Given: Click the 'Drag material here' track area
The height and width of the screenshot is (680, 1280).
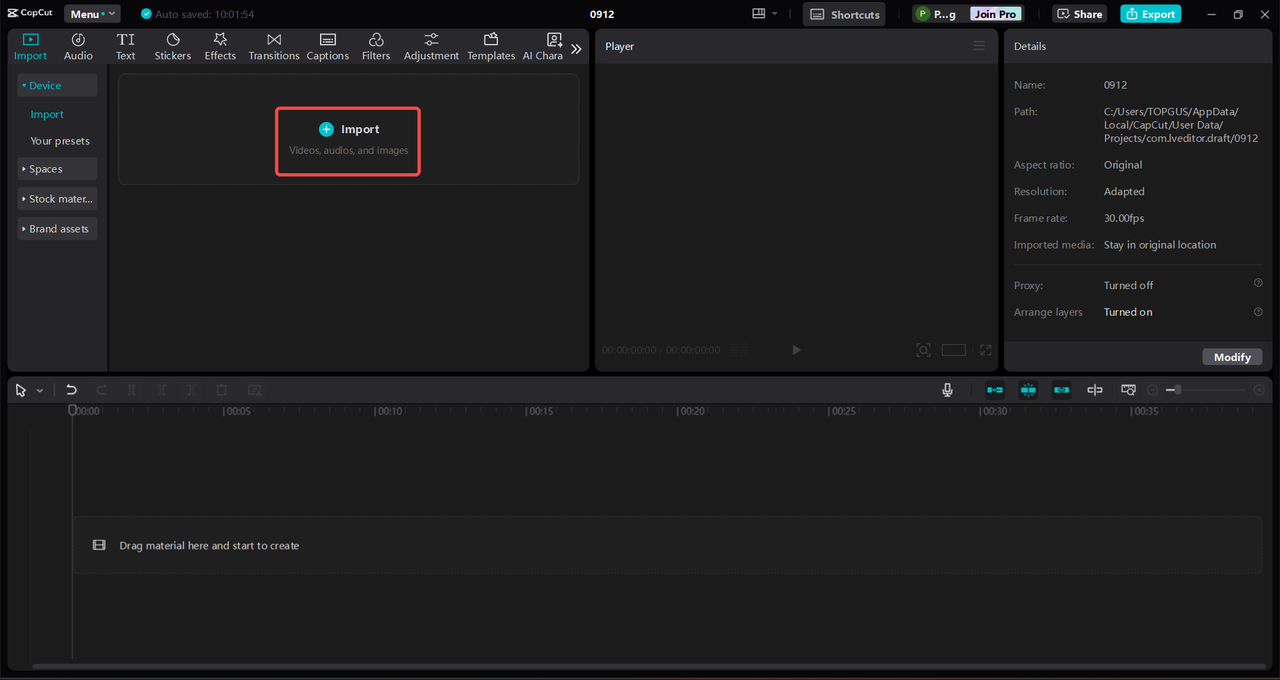Looking at the screenshot, I should (x=667, y=545).
